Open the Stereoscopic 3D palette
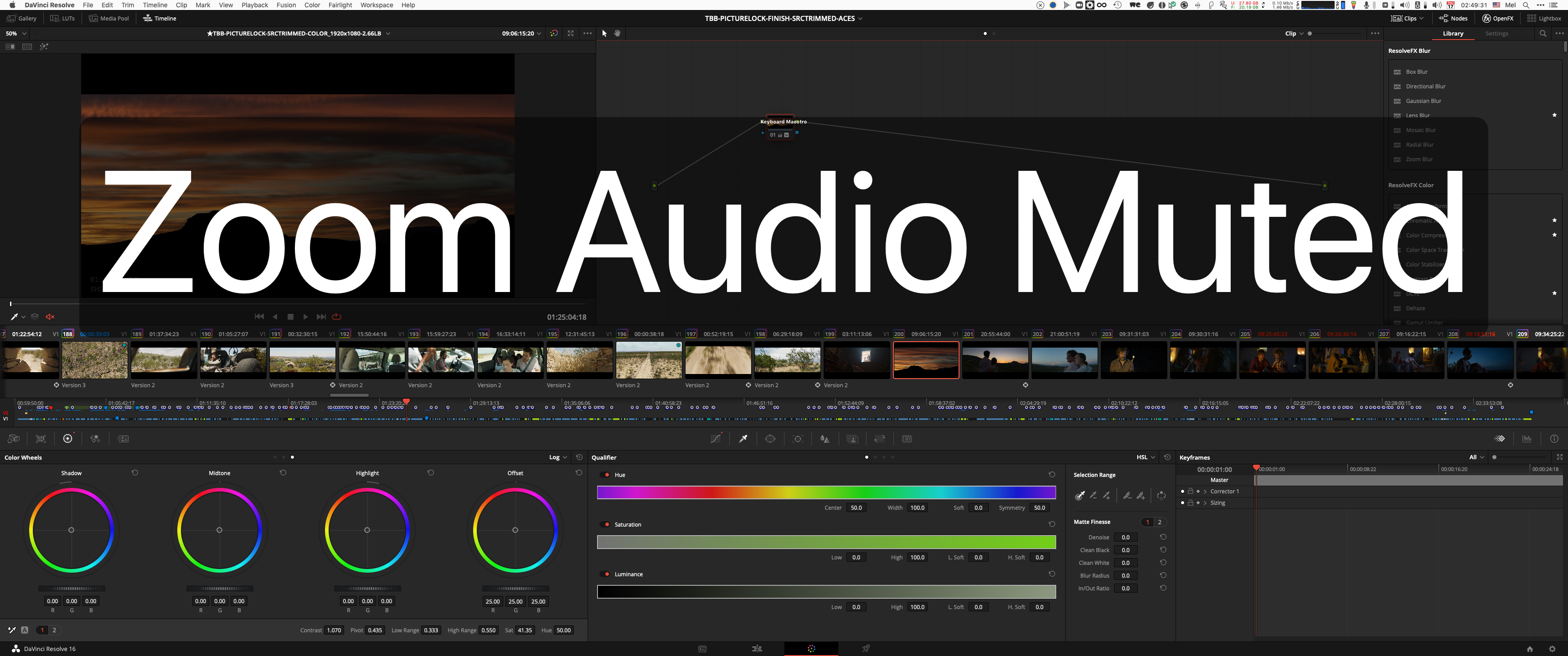 pos(907,439)
